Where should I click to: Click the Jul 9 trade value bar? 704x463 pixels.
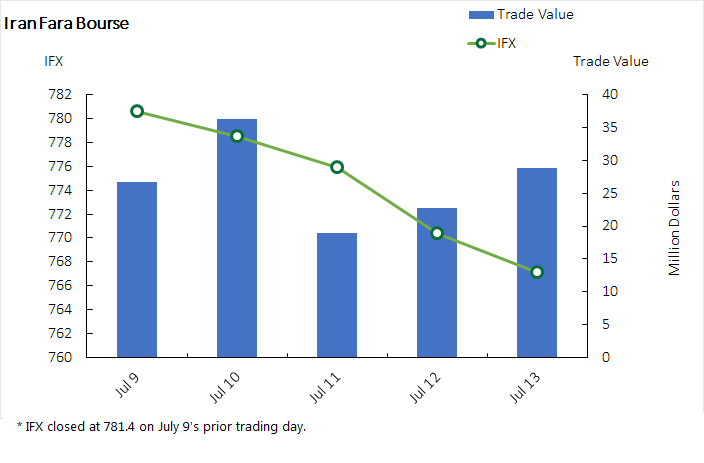click(137, 270)
